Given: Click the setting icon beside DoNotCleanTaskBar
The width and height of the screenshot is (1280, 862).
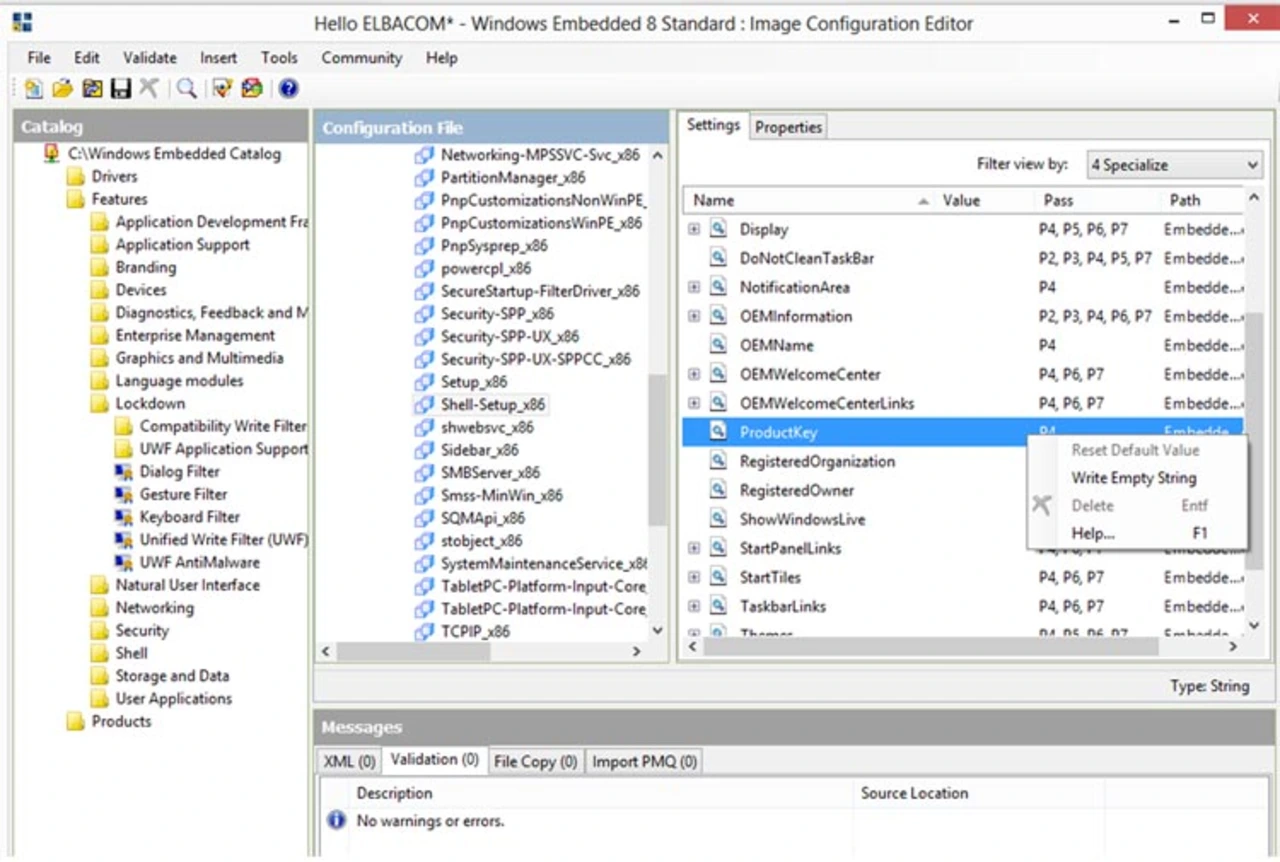Looking at the screenshot, I should 718,258.
